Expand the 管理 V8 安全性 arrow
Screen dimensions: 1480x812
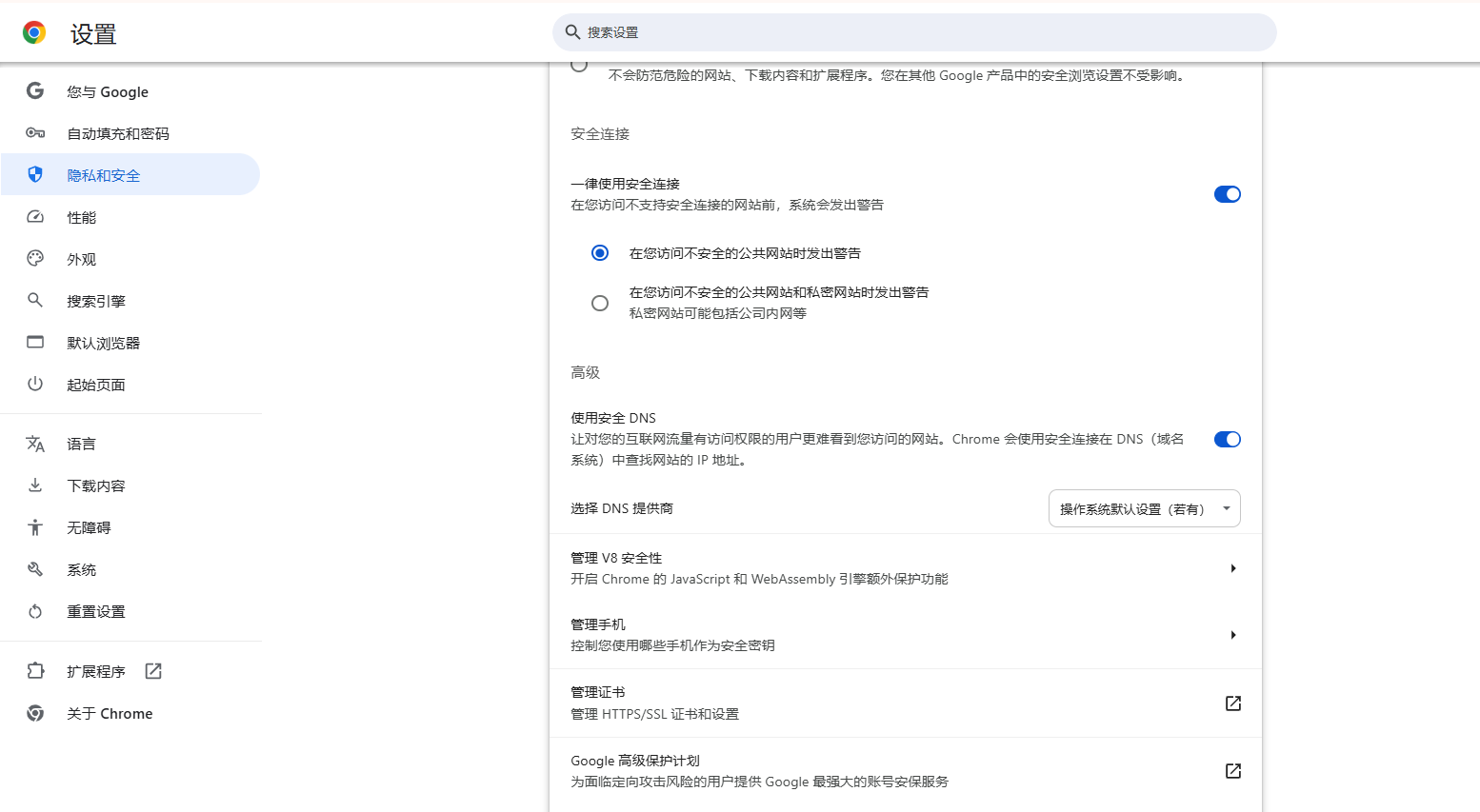(1233, 568)
